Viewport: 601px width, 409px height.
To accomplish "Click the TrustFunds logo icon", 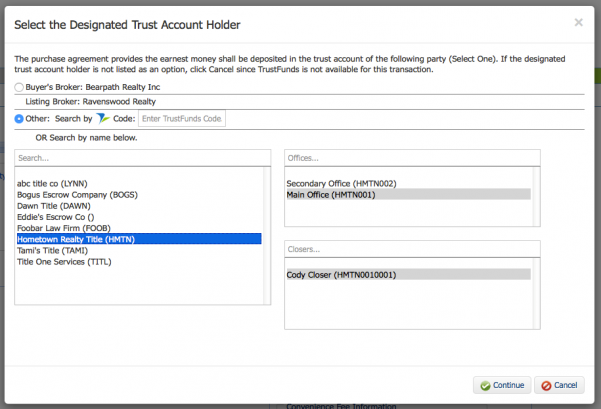I will tap(103, 118).
